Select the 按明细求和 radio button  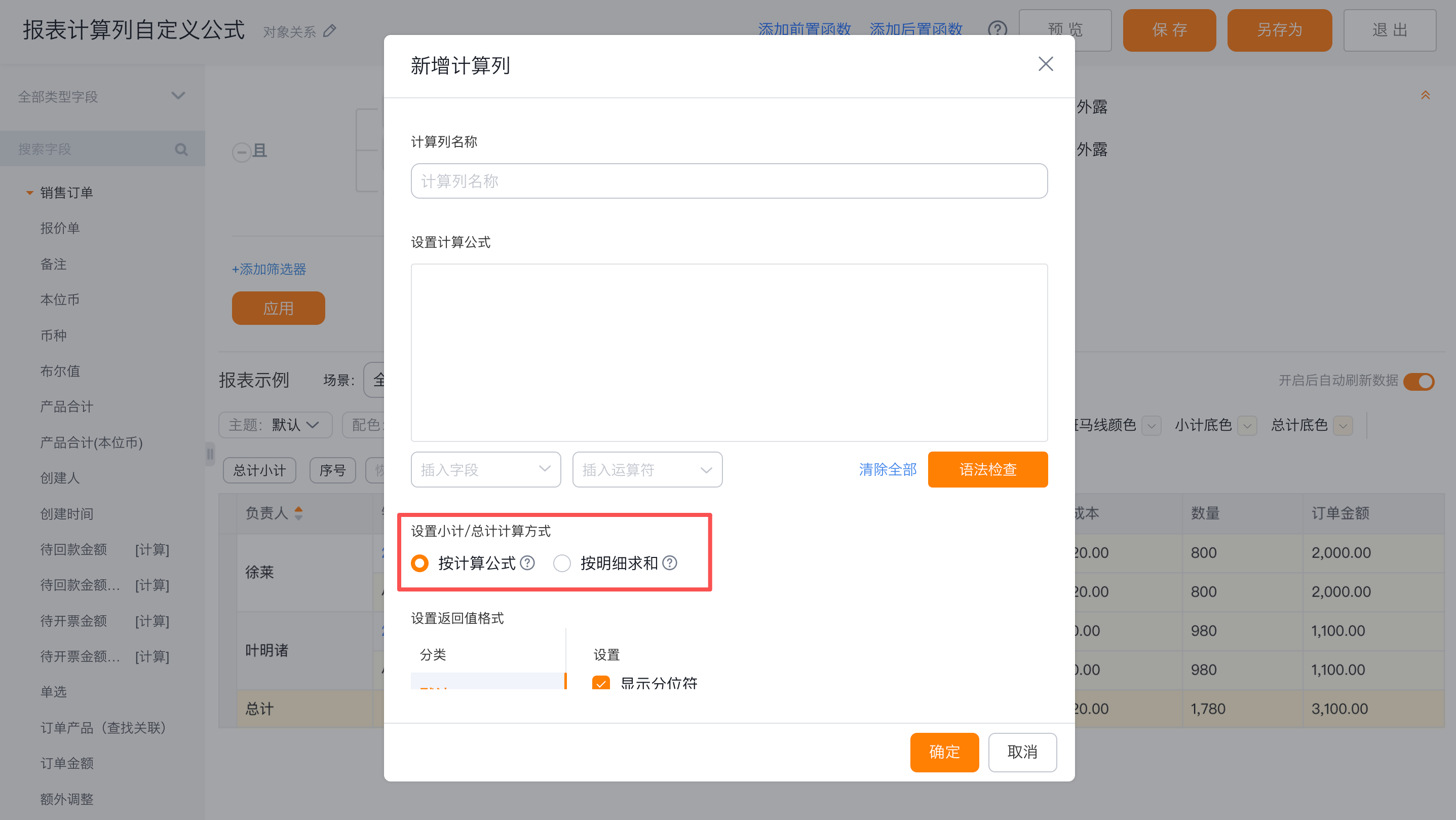point(562,563)
